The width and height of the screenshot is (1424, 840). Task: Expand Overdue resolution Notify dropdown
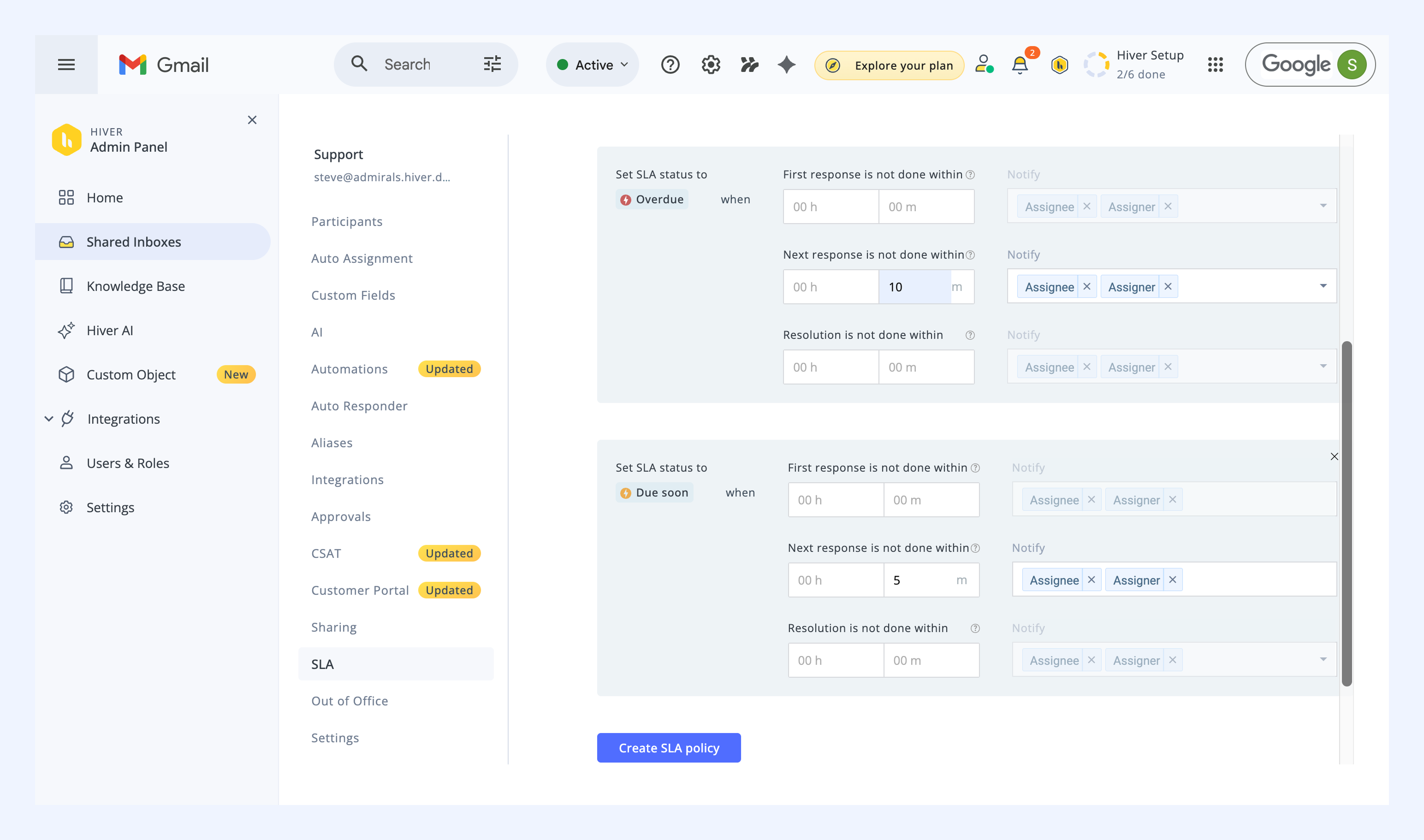[x=1323, y=366]
